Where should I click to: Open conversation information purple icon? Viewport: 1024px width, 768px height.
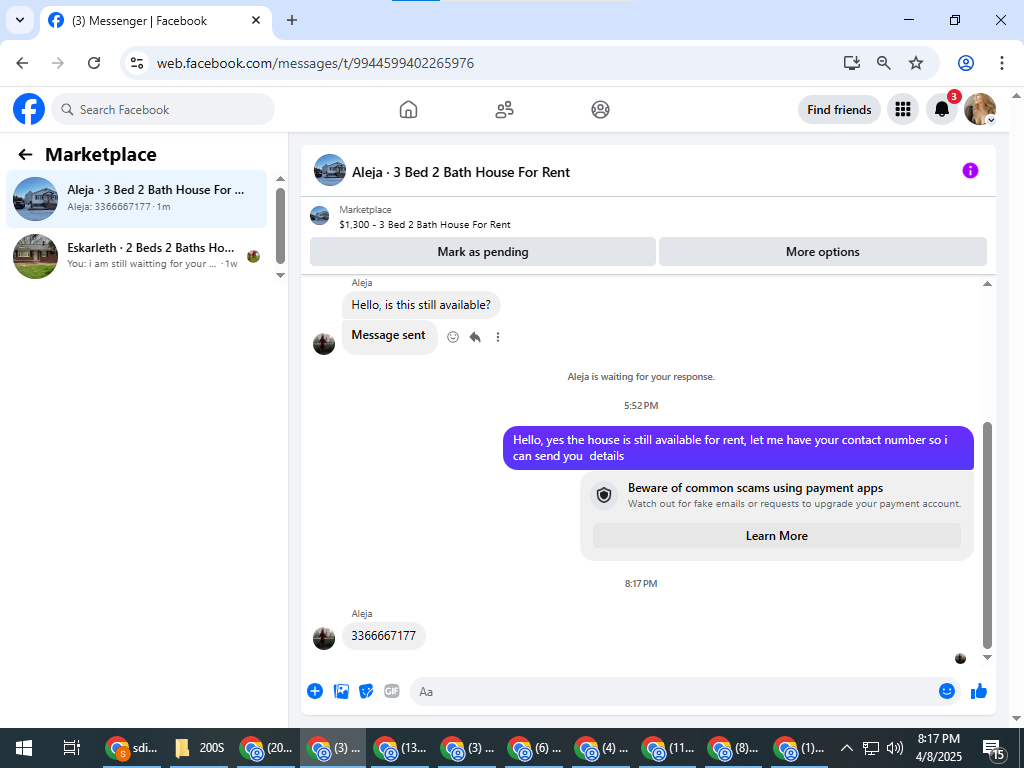[x=970, y=171]
